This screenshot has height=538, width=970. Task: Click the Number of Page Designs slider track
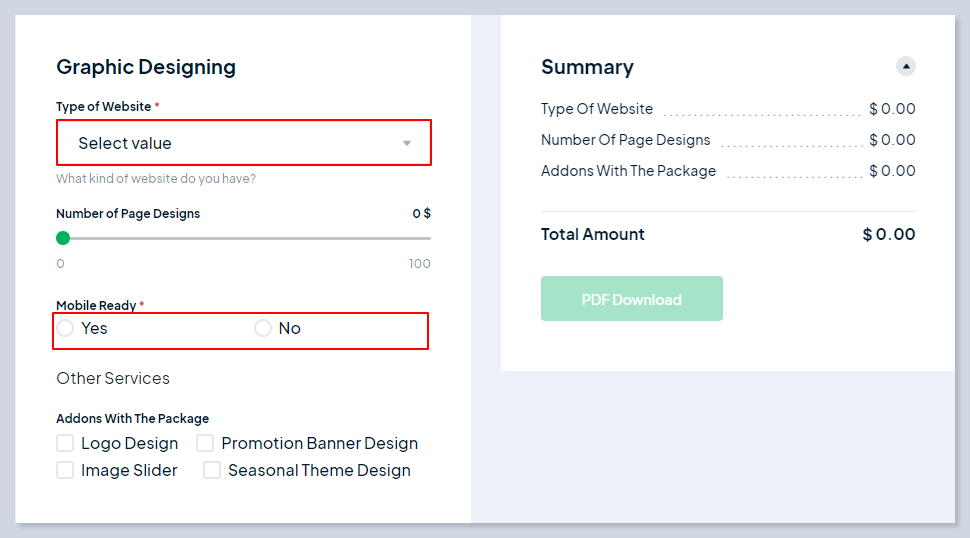(250, 238)
